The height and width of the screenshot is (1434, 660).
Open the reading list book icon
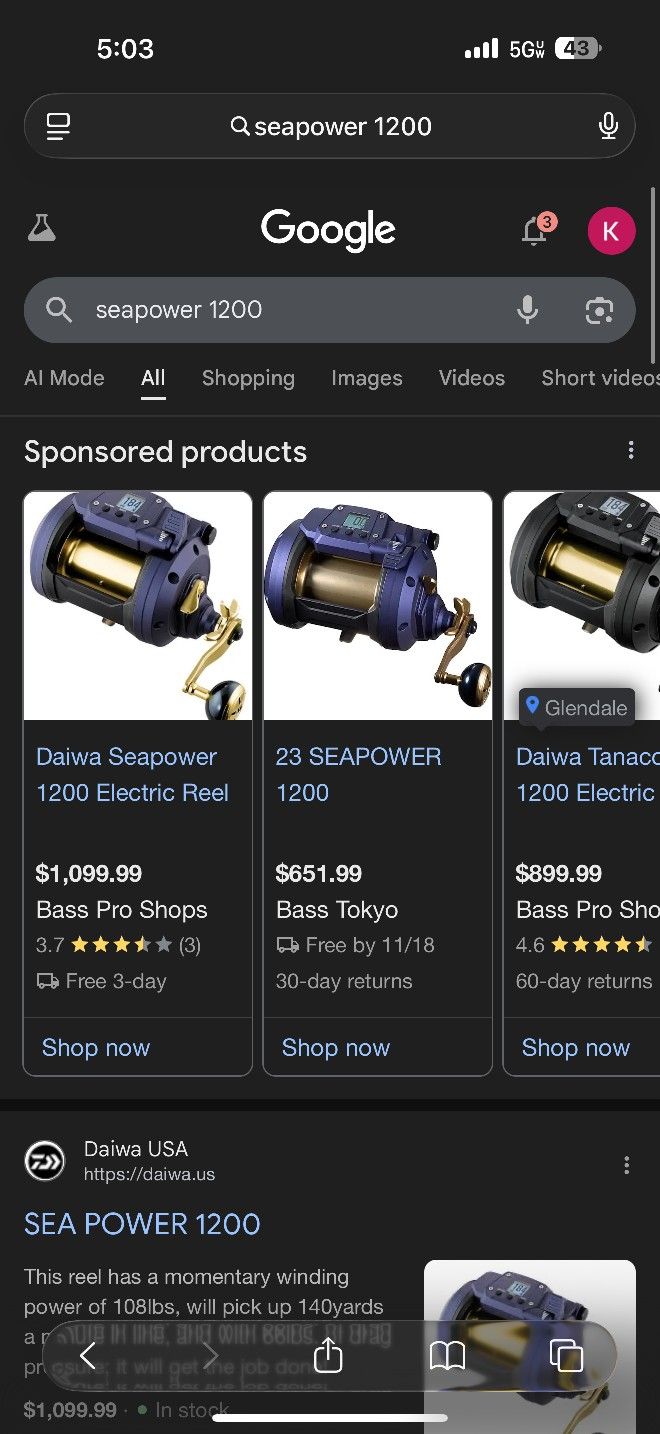(448, 1356)
